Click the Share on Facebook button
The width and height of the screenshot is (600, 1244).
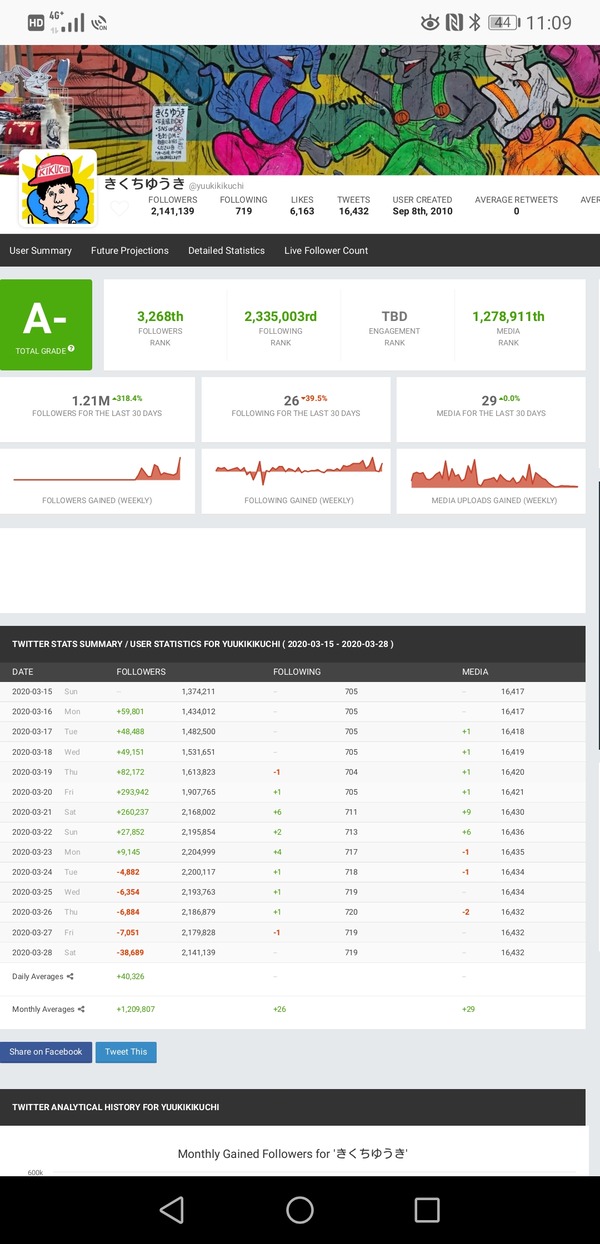46,1052
